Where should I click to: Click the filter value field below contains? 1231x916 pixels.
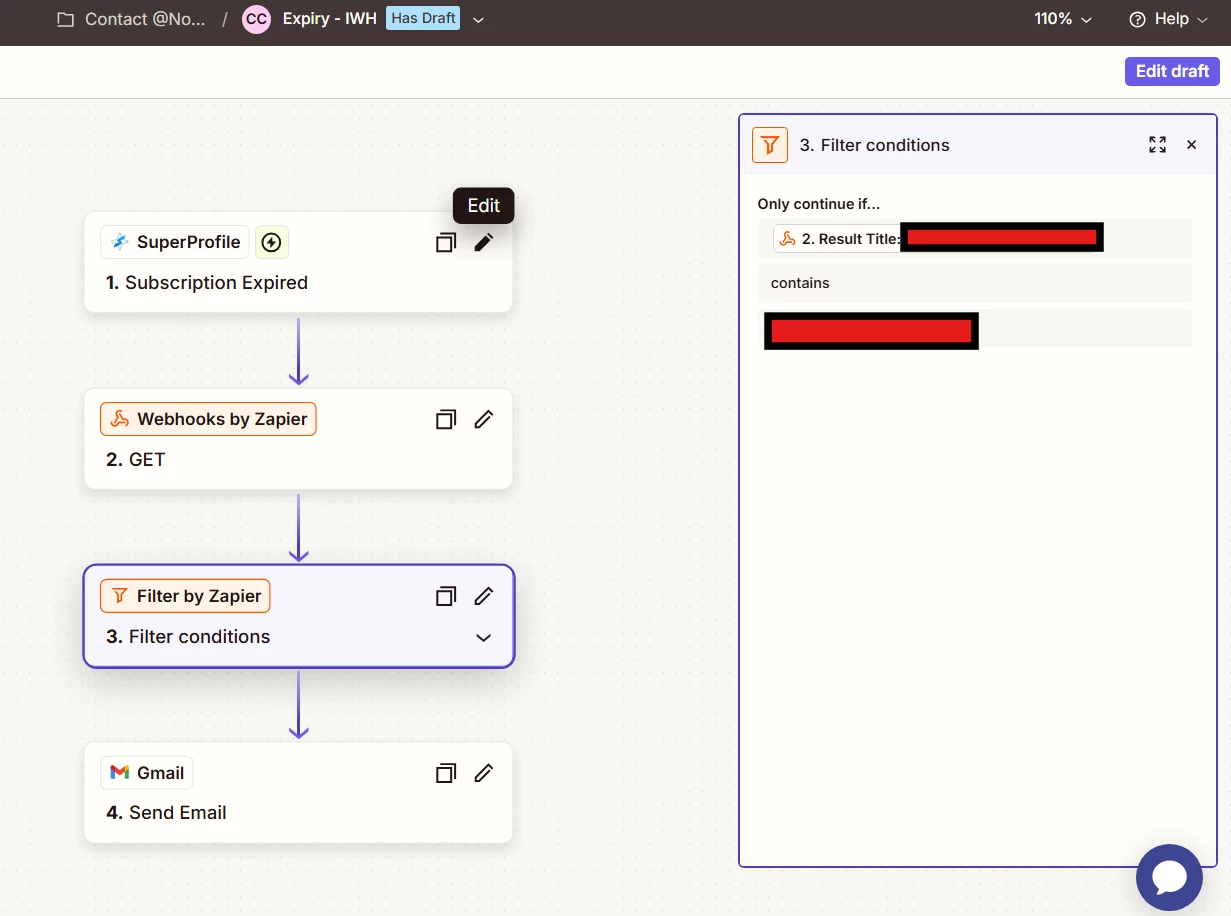tap(975, 329)
